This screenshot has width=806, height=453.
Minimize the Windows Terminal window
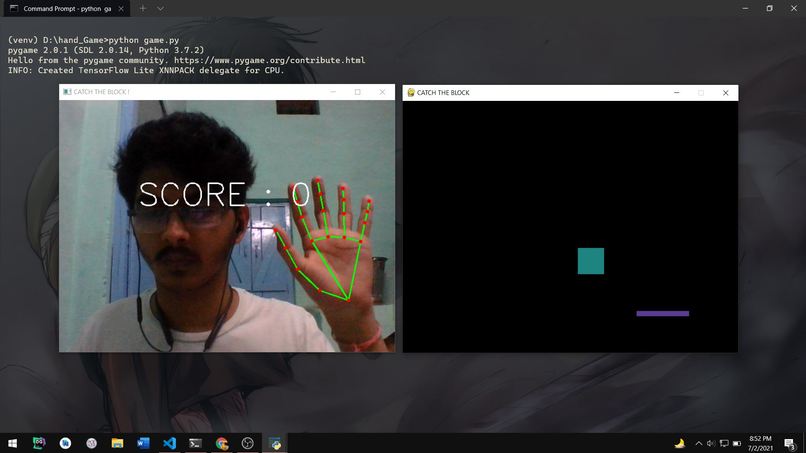click(x=745, y=8)
